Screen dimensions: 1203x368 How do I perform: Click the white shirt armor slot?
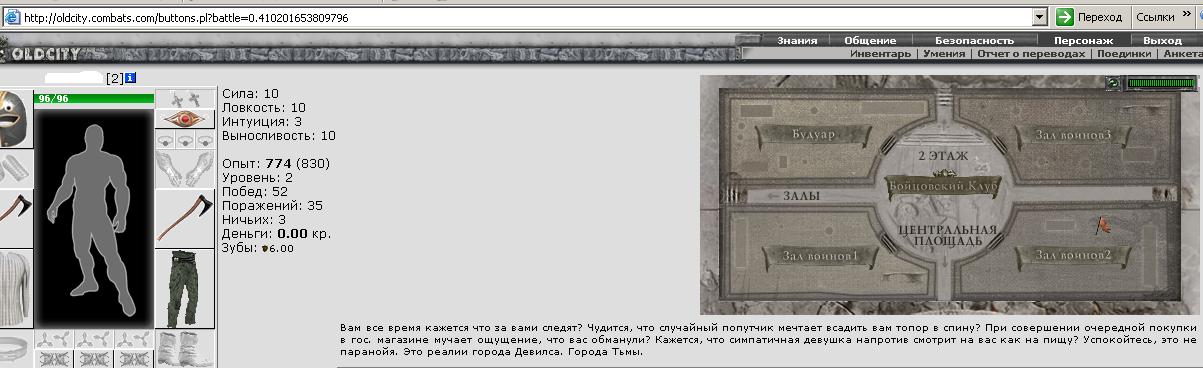coord(16,287)
